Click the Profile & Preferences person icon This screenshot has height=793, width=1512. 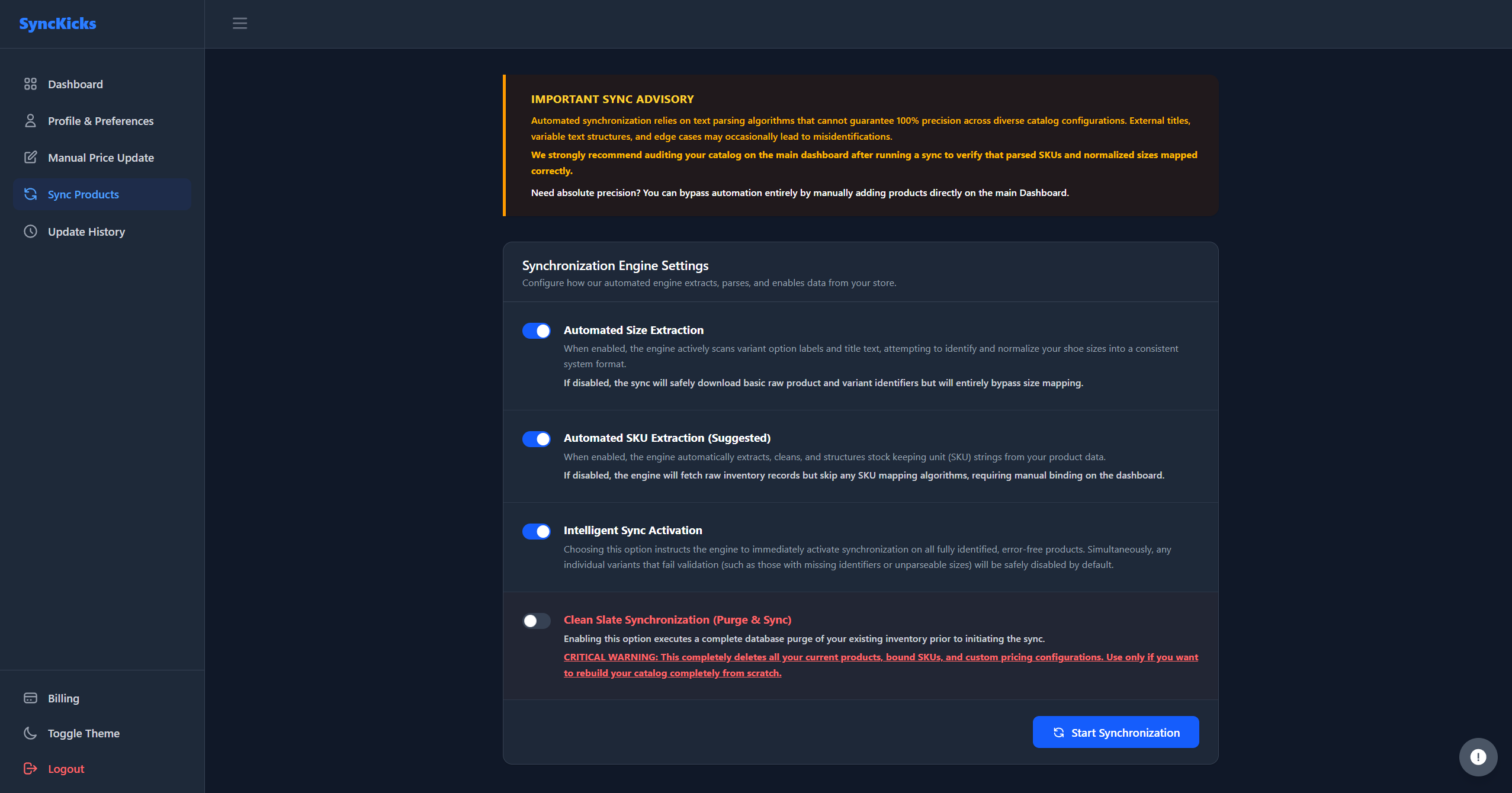click(30, 121)
